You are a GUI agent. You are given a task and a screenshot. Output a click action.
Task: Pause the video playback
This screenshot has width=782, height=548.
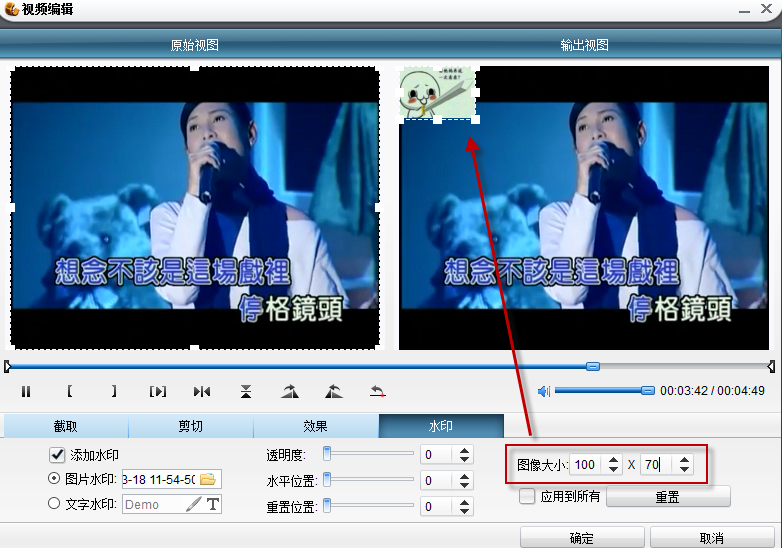[x=26, y=392]
